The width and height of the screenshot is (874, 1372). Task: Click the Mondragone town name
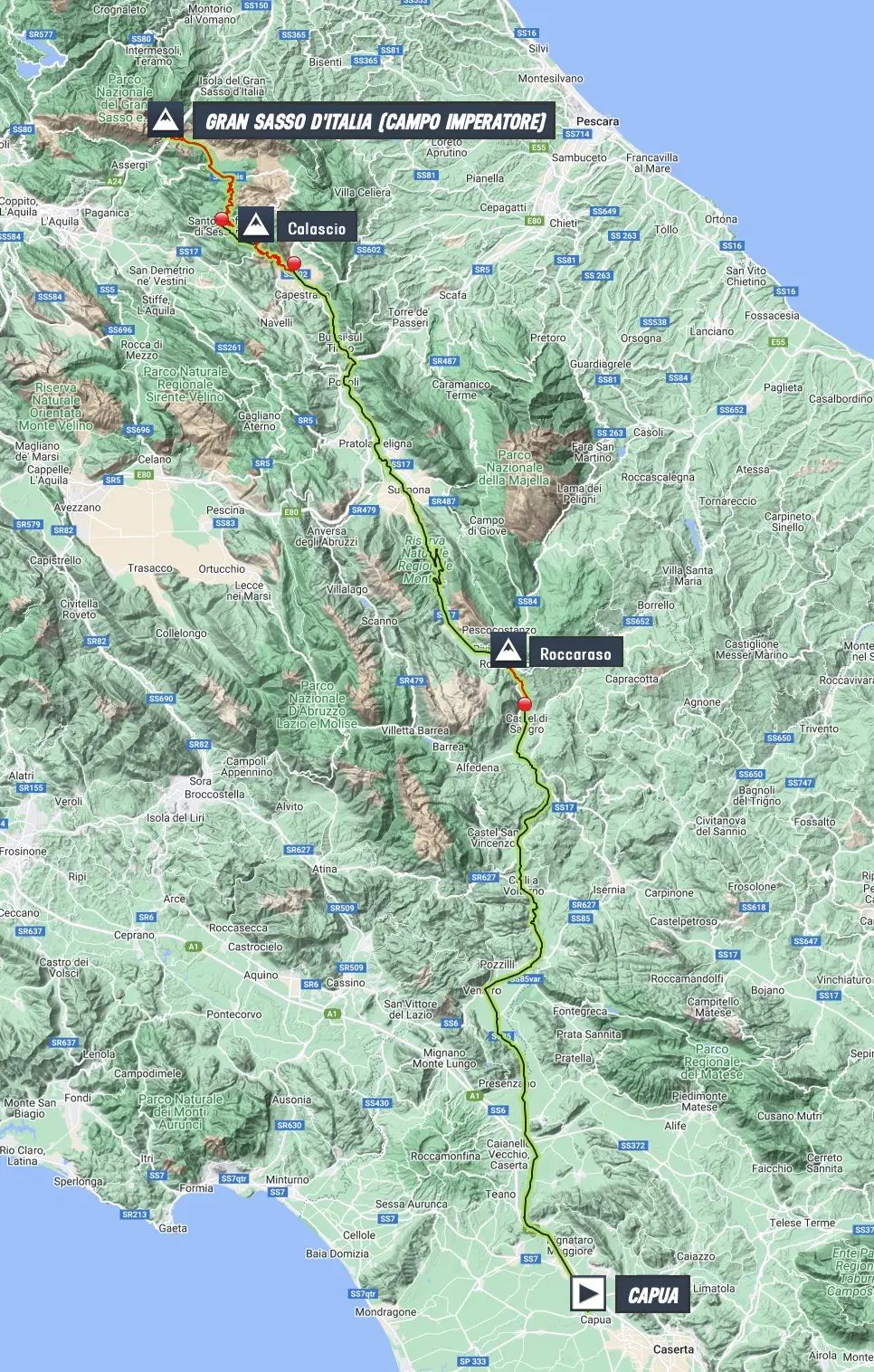[x=385, y=1311]
